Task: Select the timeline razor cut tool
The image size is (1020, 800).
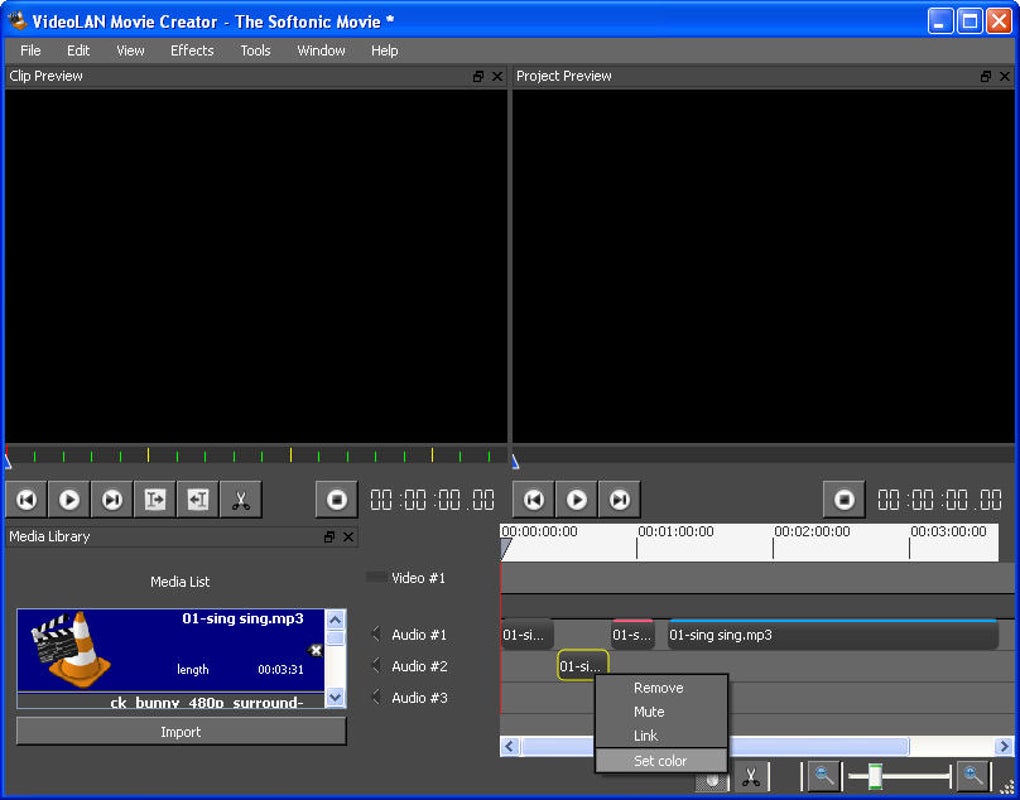Action: [750, 777]
